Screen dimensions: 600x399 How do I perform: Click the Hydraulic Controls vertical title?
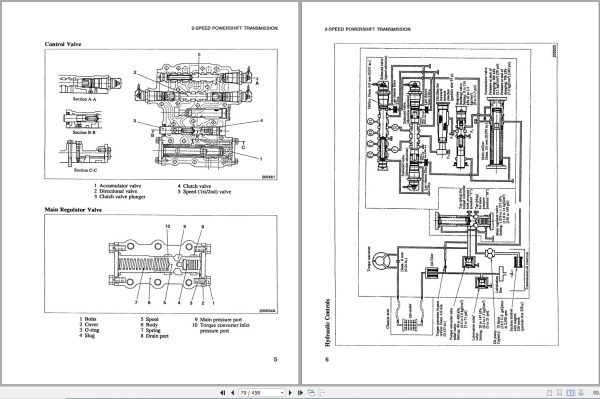[x=327, y=322]
